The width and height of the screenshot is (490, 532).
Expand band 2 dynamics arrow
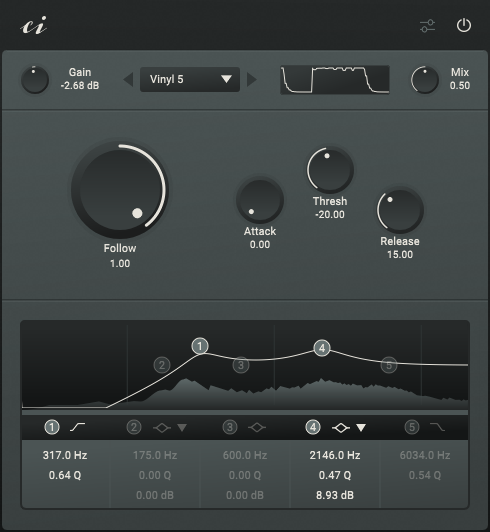(182, 428)
